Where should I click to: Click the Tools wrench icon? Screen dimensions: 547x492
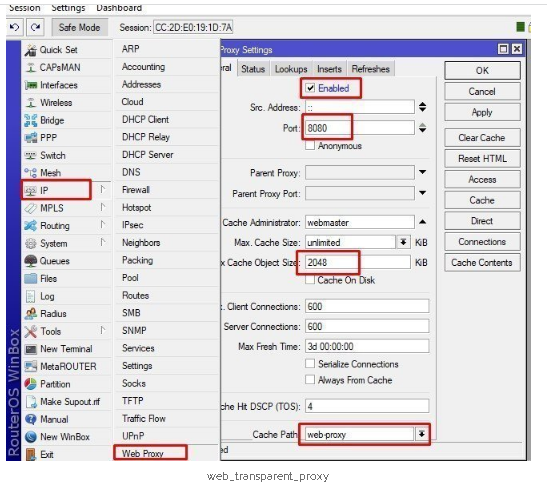pos(31,331)
